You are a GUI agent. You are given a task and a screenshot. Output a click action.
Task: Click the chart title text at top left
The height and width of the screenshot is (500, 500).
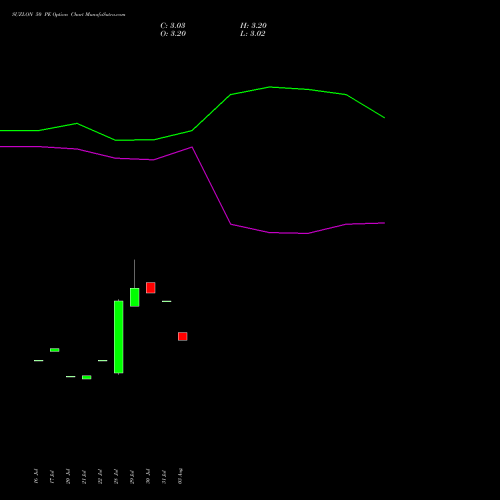[69, 15]
